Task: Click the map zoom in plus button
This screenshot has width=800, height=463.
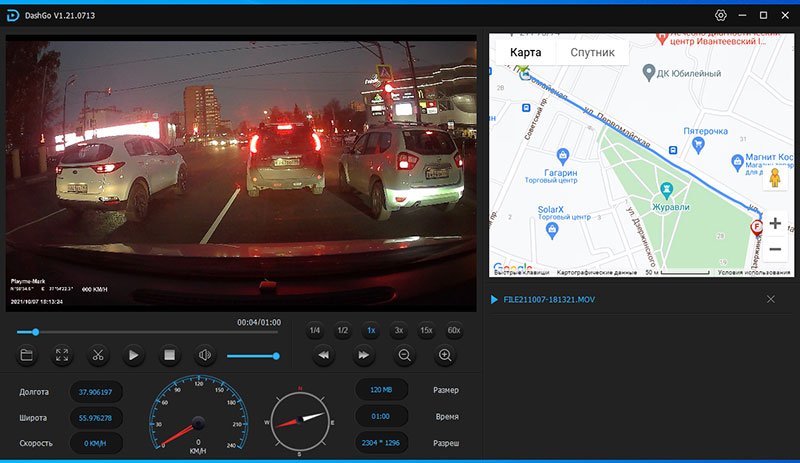Action: tap(775, 224)
